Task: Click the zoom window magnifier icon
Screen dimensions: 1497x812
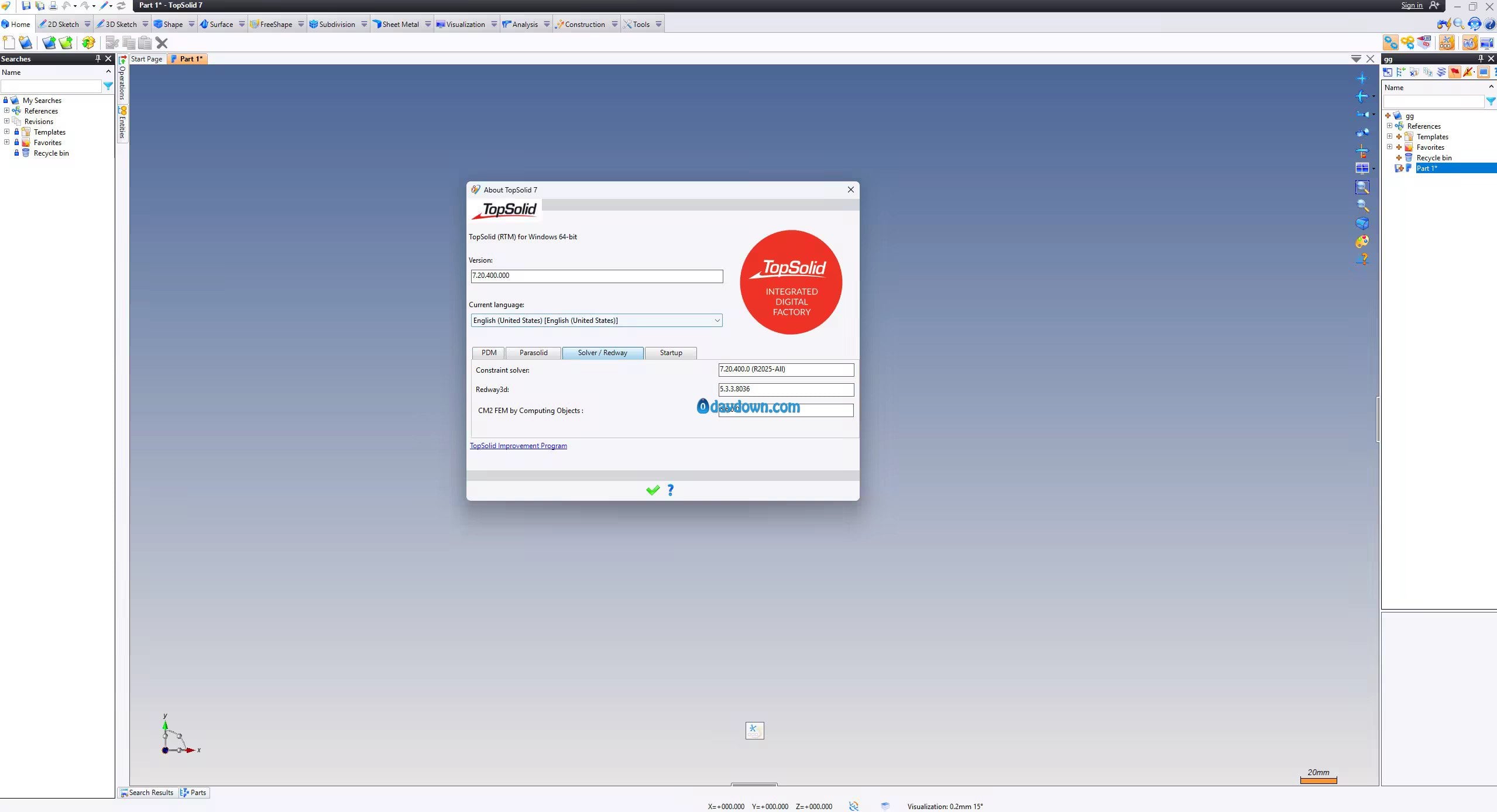Action: point(1362,187)
